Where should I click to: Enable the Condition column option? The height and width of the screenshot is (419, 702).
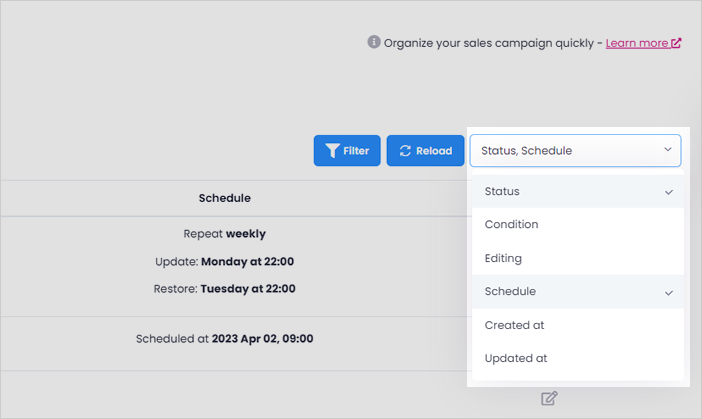pos(578,224)
